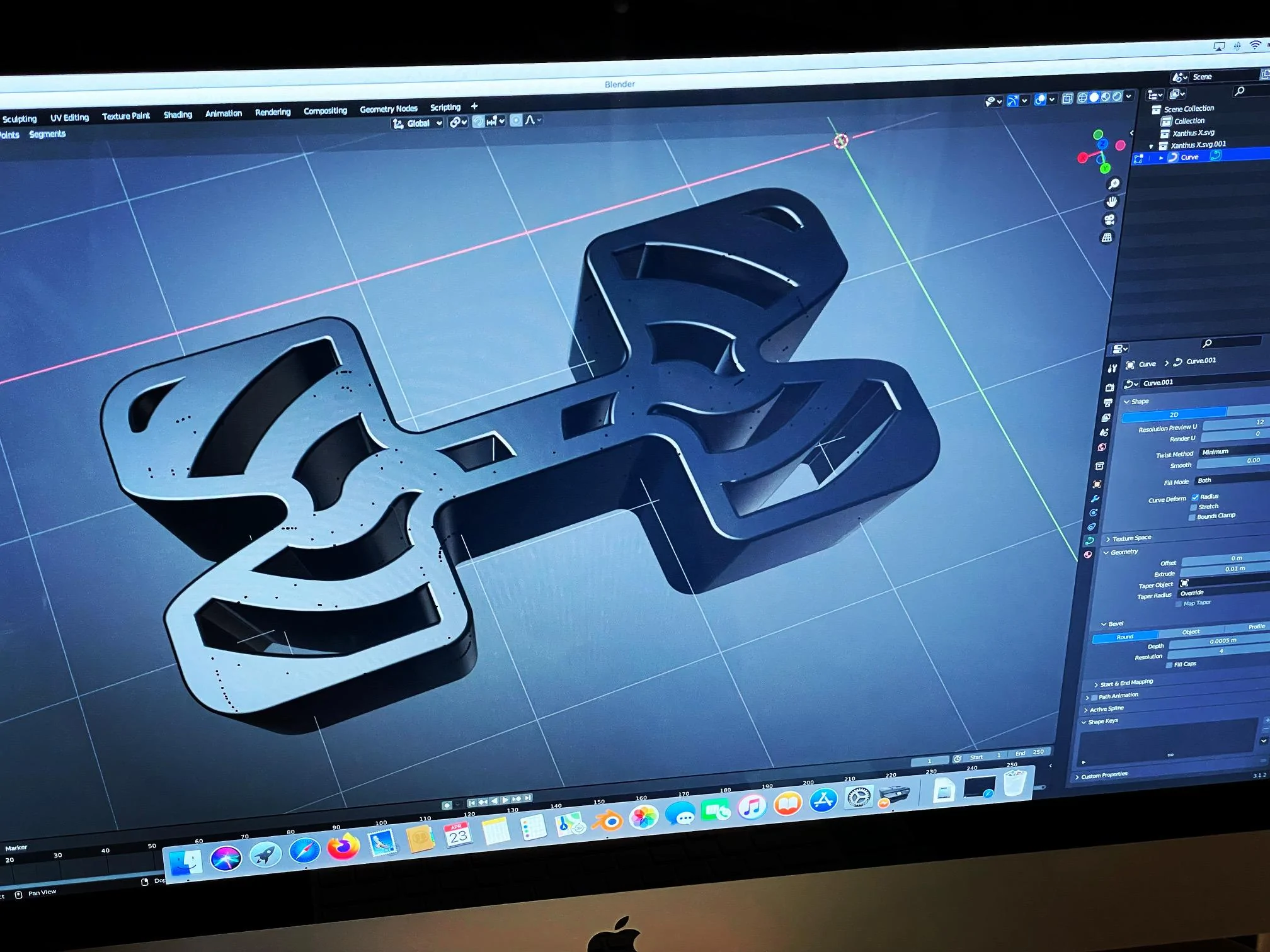Image resolution: width=1270 pixels, height=952 pixels.
Task: Open the viewport shading options dropdown arrow
Action: click(1129, 96)
